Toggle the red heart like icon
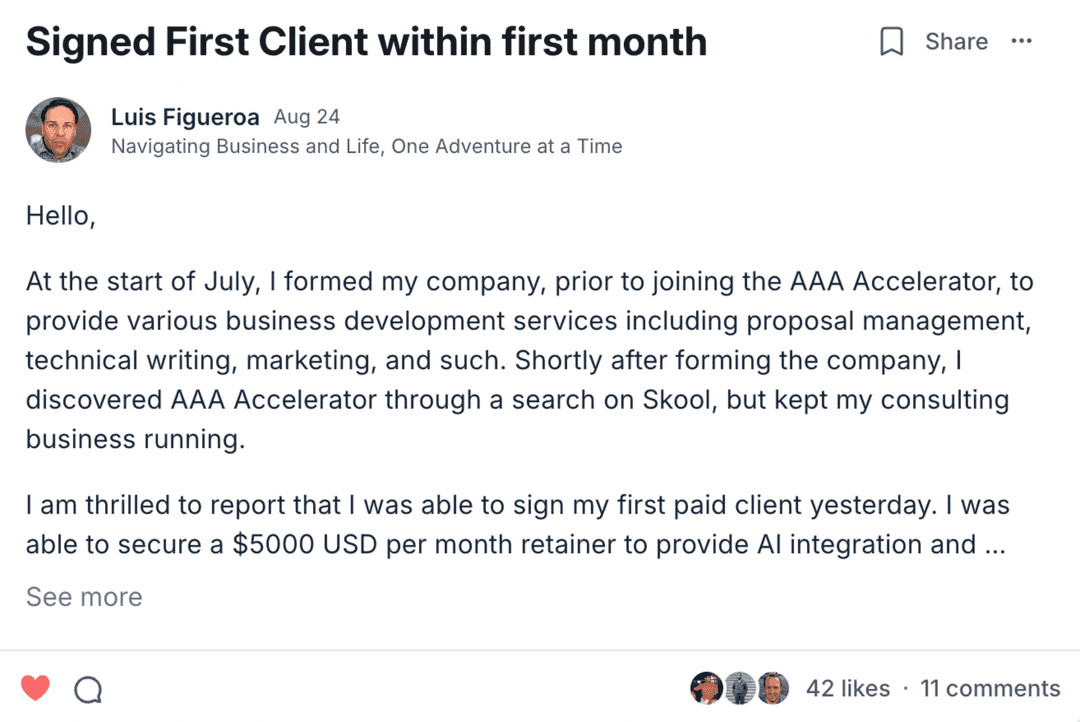The height and width of the screenshot is (722, 1080). tap(36, 688)
